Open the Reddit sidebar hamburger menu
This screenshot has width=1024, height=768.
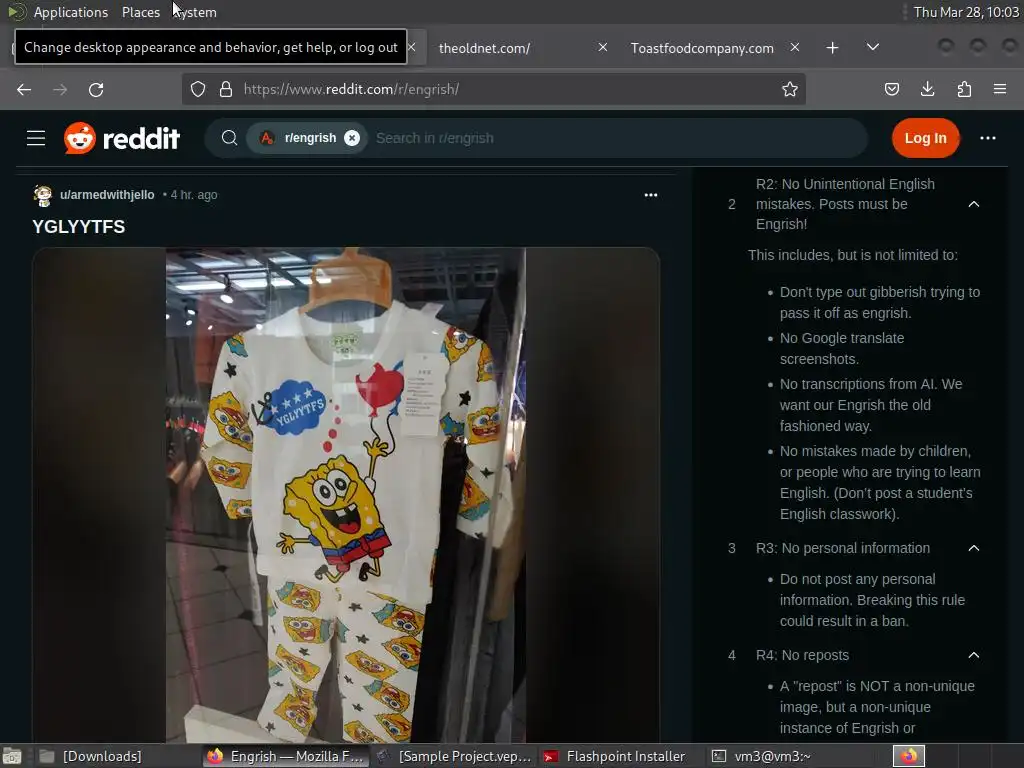(x=36, y=138)
